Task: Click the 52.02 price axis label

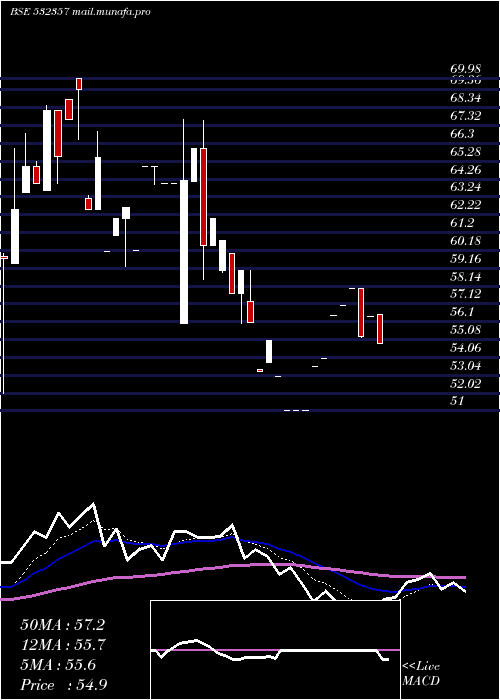Action: [466, 383]
